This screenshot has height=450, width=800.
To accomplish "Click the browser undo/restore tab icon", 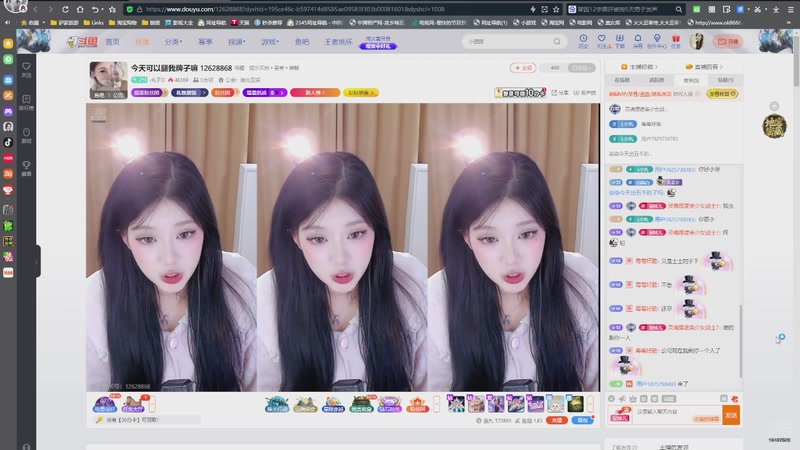I will (x=95, y=9).
